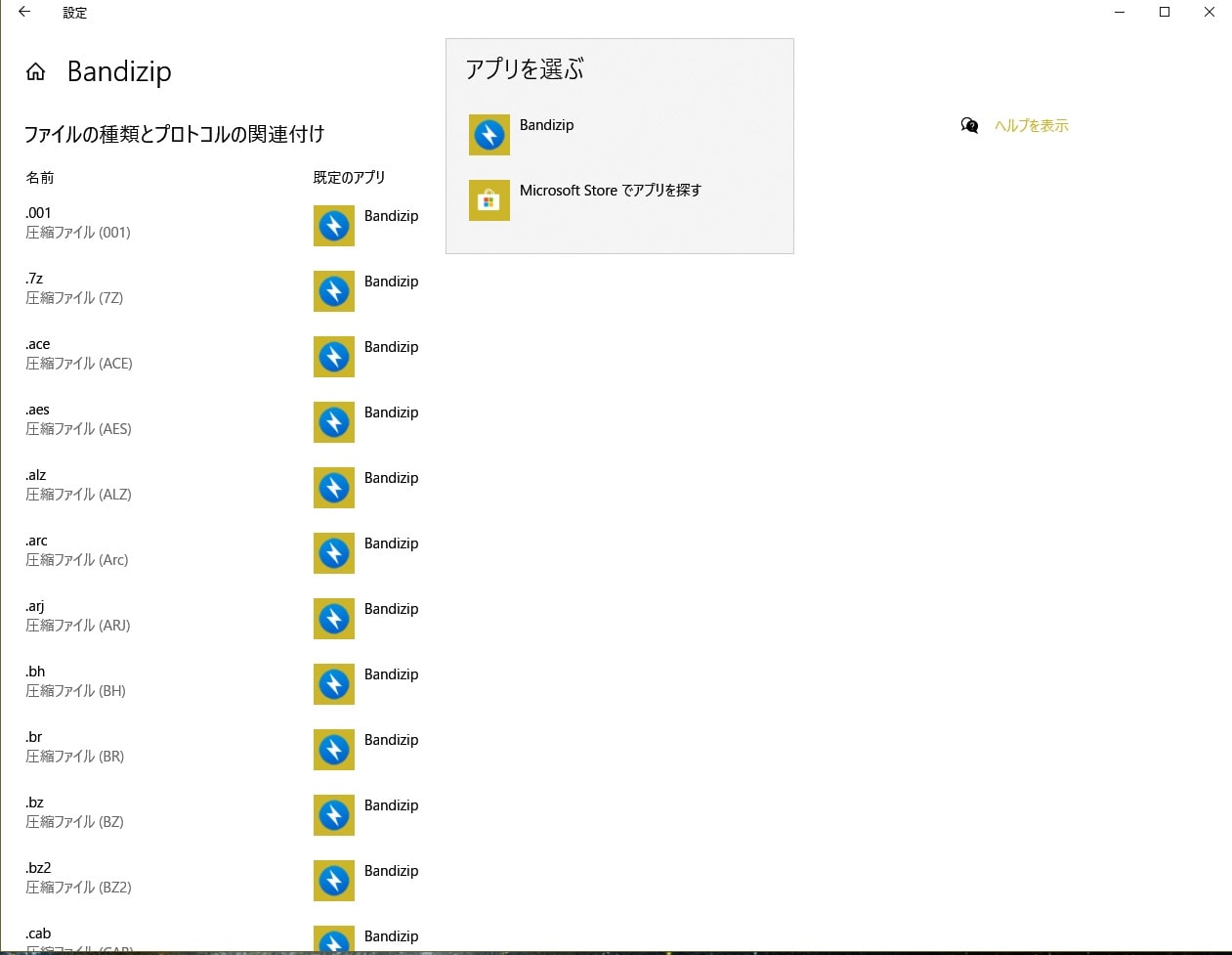Choose Bandizip label in アプリを選ぶ popup

point(547,125)
